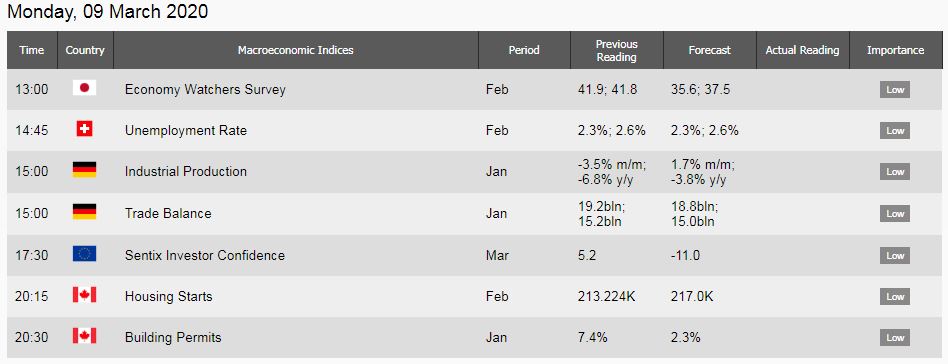948x364 pixels.
Task: Click Canada flag beside Housing Starts
Action: (85, 295)
